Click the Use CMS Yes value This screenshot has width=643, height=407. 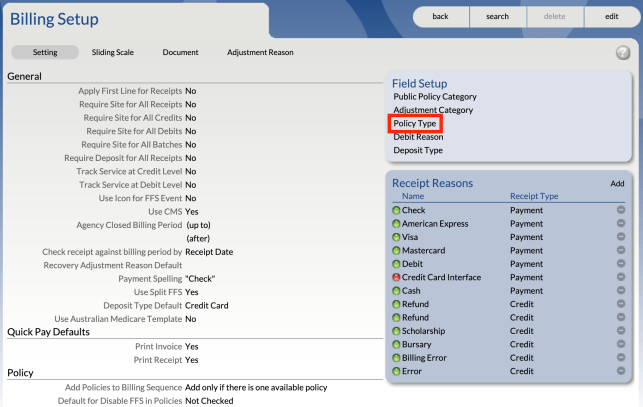(192, 212)
